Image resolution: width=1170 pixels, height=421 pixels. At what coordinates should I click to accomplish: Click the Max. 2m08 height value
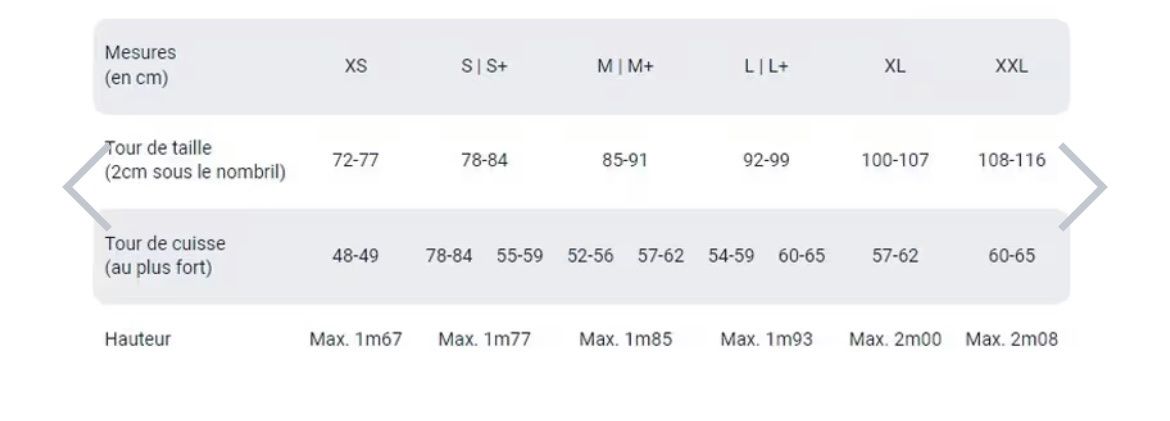[x=1012, y=340]
